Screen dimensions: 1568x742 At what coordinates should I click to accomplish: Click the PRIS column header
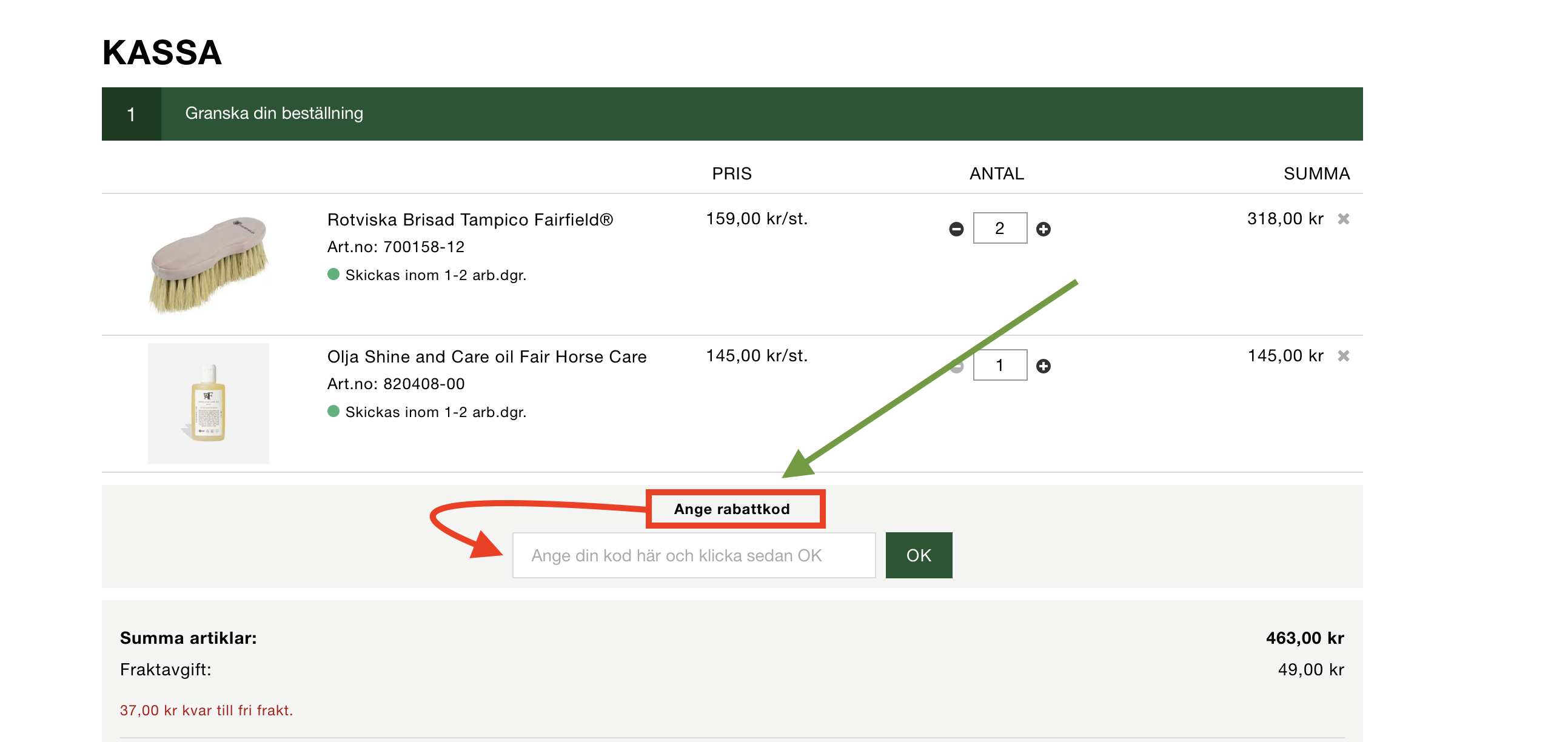(x=731, y=173)
